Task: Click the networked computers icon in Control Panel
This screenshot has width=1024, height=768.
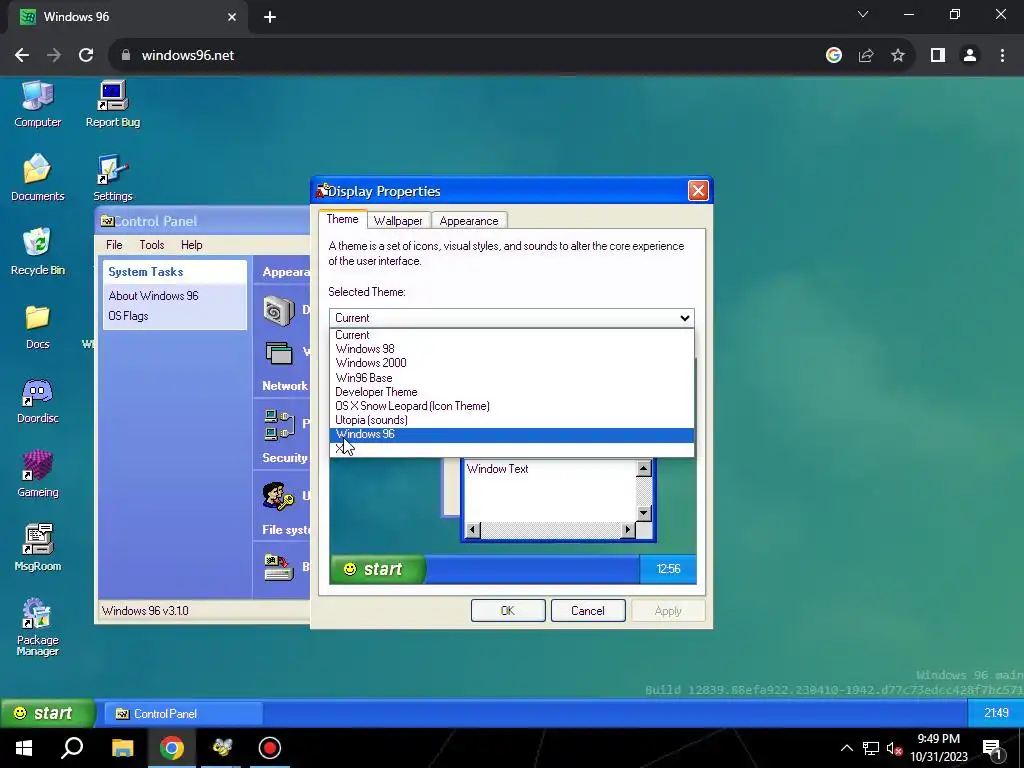Action: pyautogui.click(x=280, y=424)
